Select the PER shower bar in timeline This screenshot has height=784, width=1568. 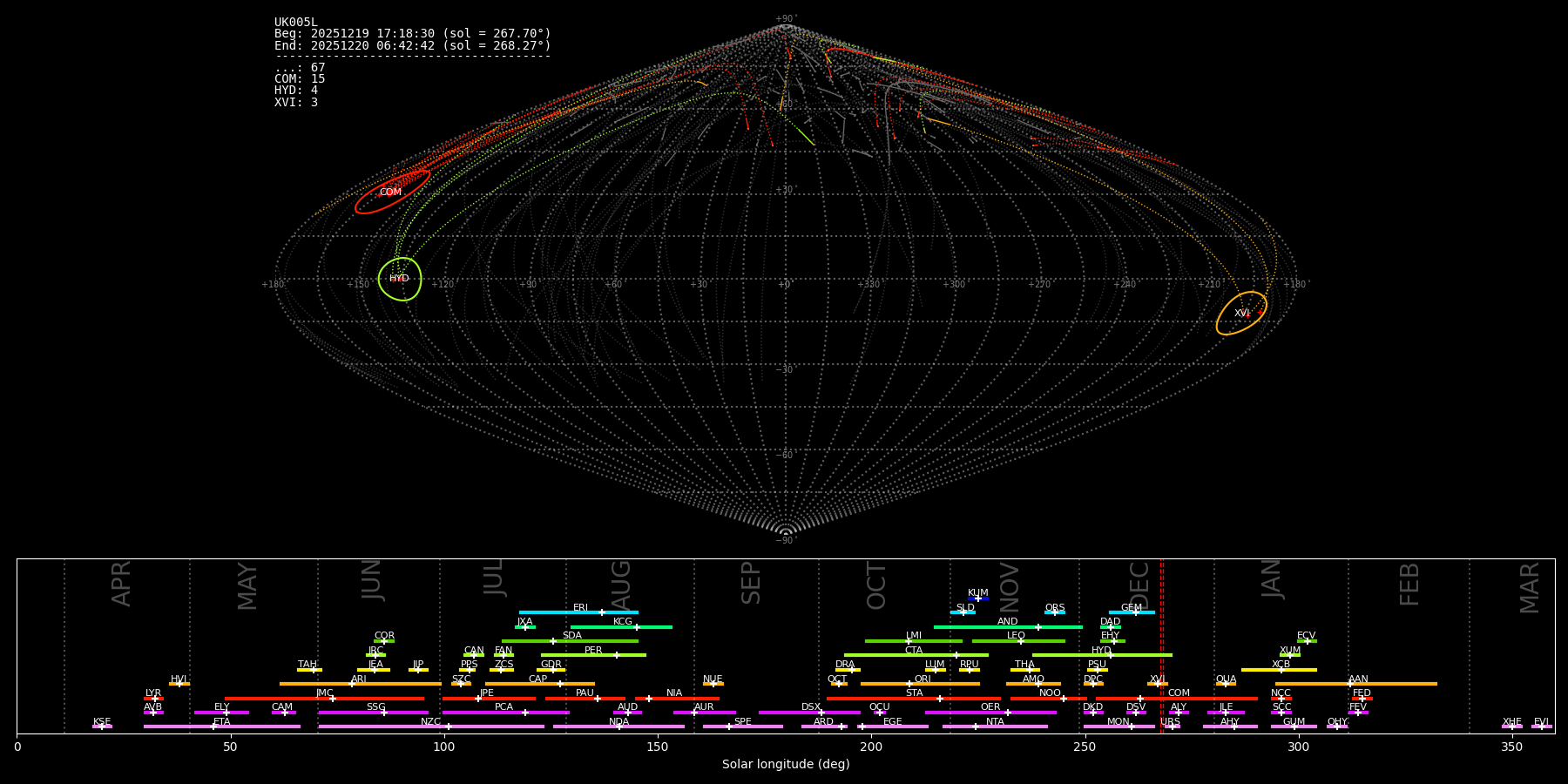click(x=593, y=655)
